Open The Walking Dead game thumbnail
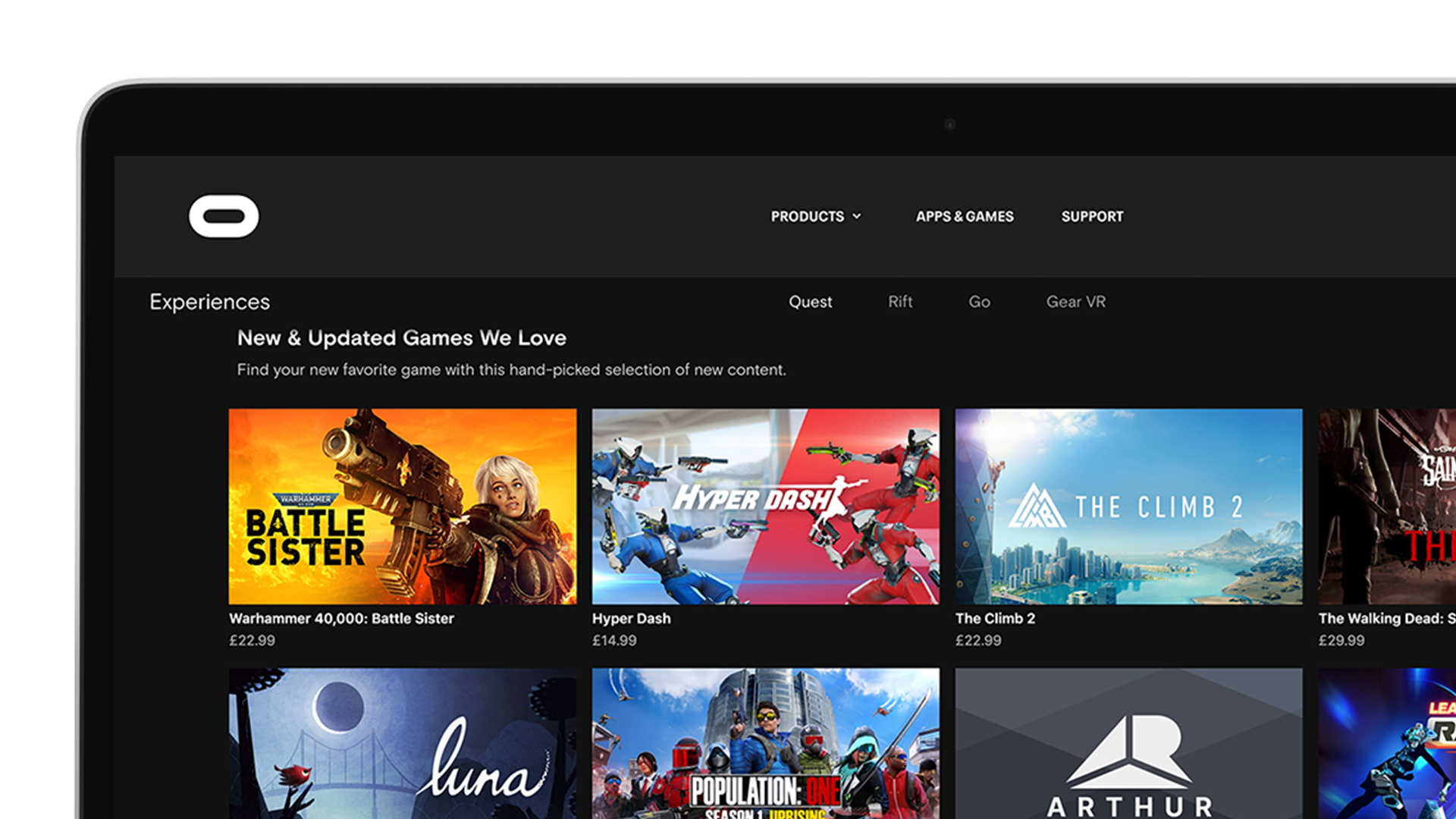The width and height of the screenshot is (1456, 819). [1386, 507]
